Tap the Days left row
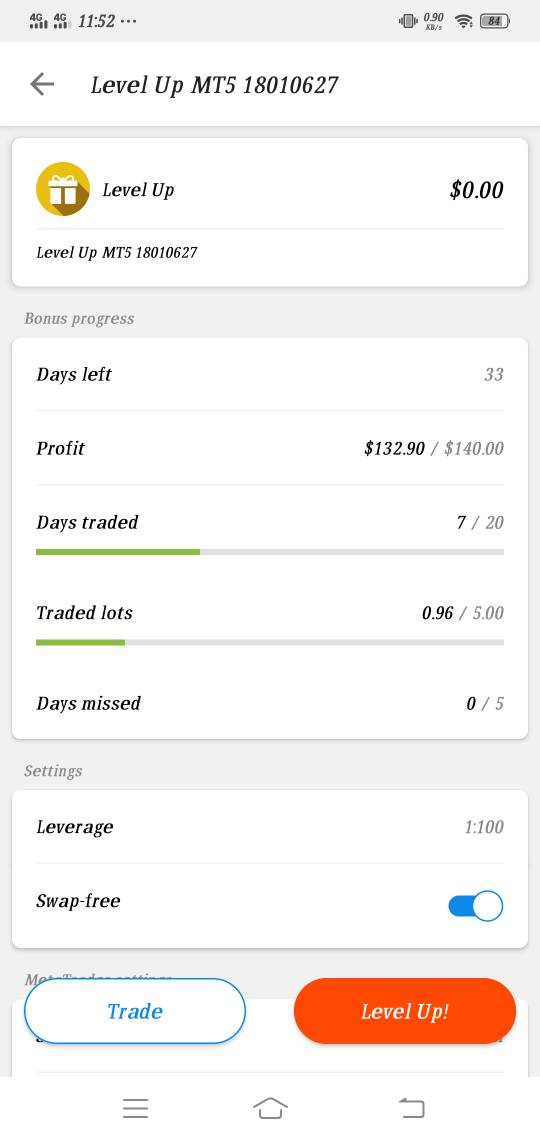The height and width of the screenshot is (1140, 540). pos(270,374)
